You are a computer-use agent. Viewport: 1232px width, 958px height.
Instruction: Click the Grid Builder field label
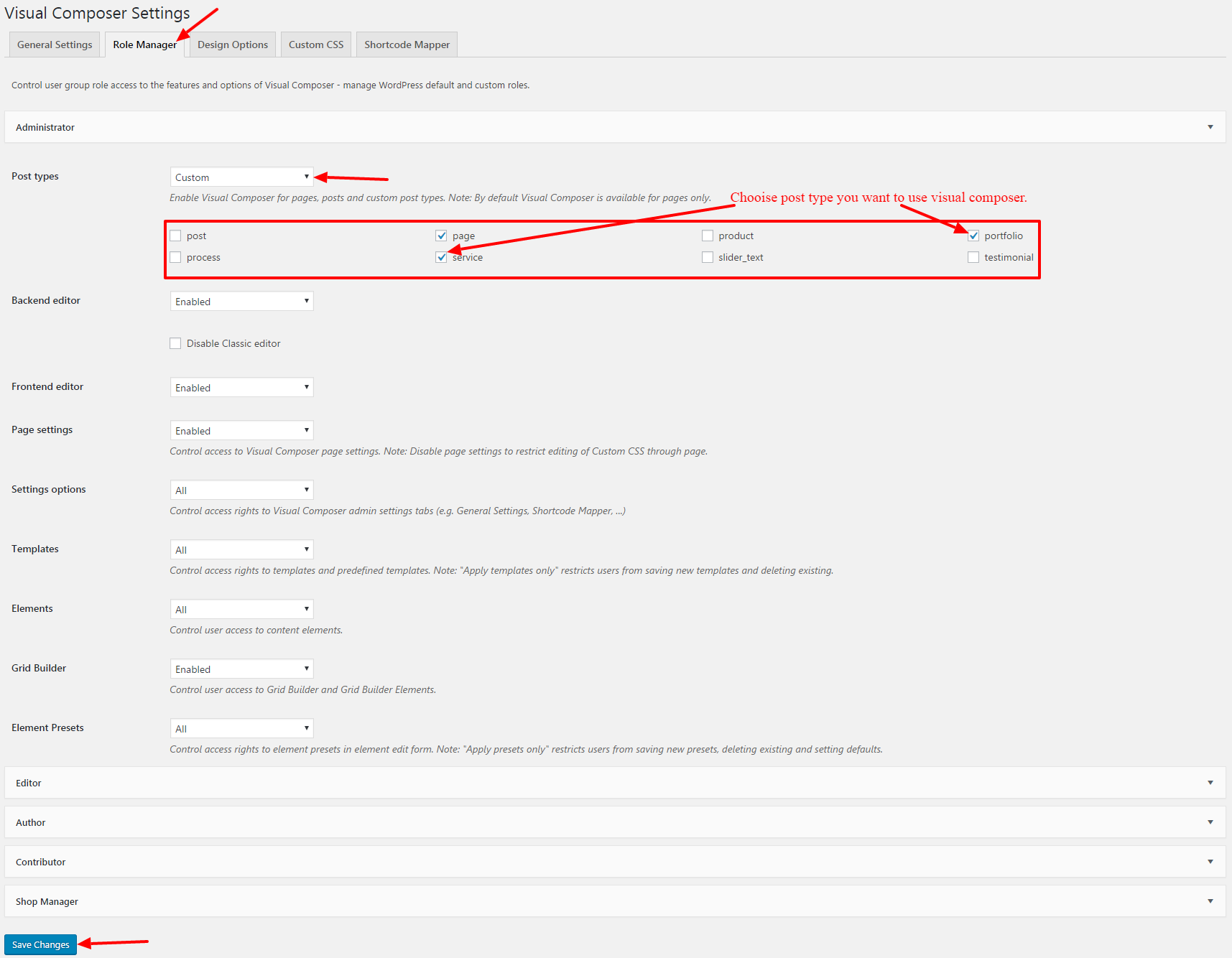(39, 668)
